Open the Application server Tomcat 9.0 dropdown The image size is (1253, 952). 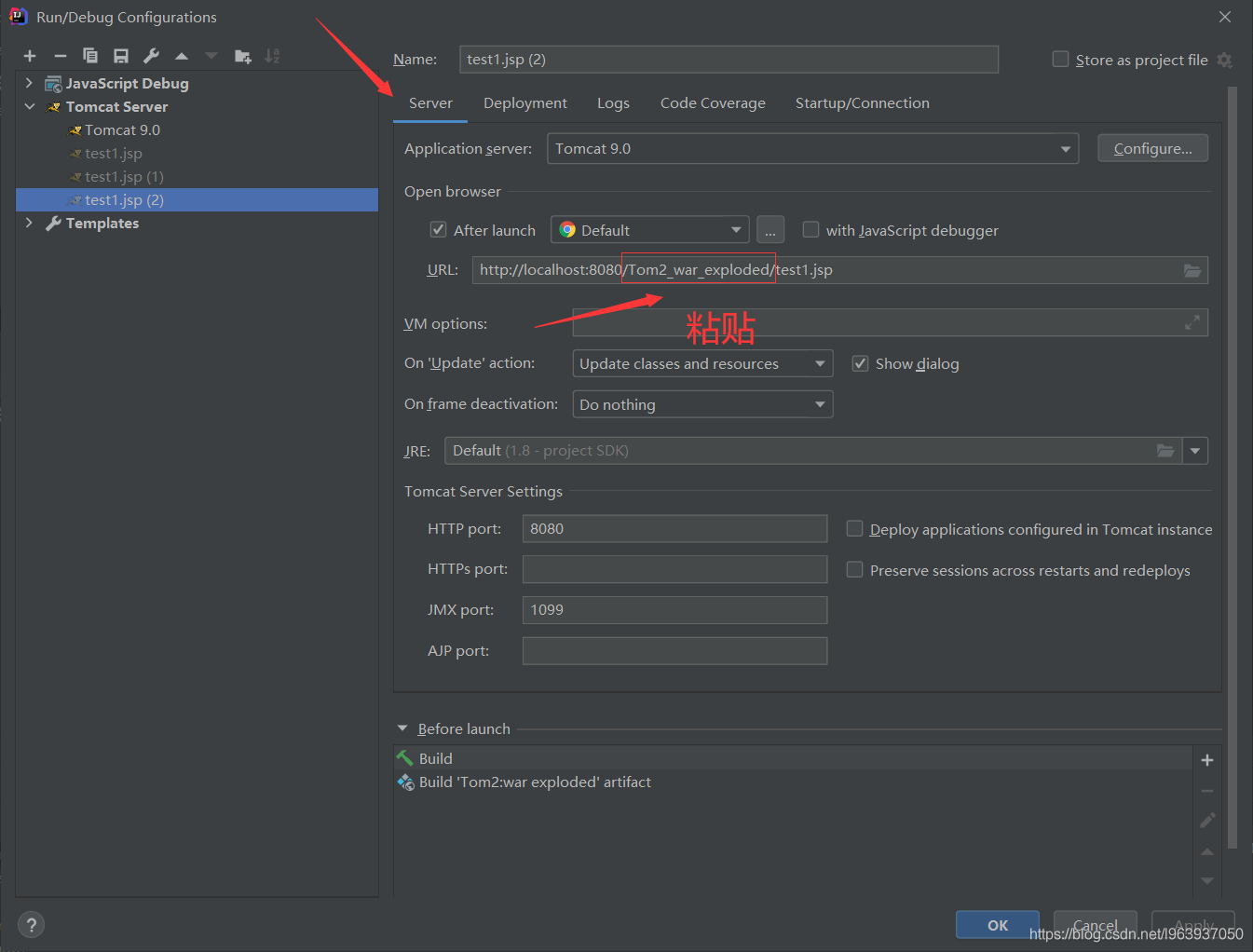click(x=812, y=149)
